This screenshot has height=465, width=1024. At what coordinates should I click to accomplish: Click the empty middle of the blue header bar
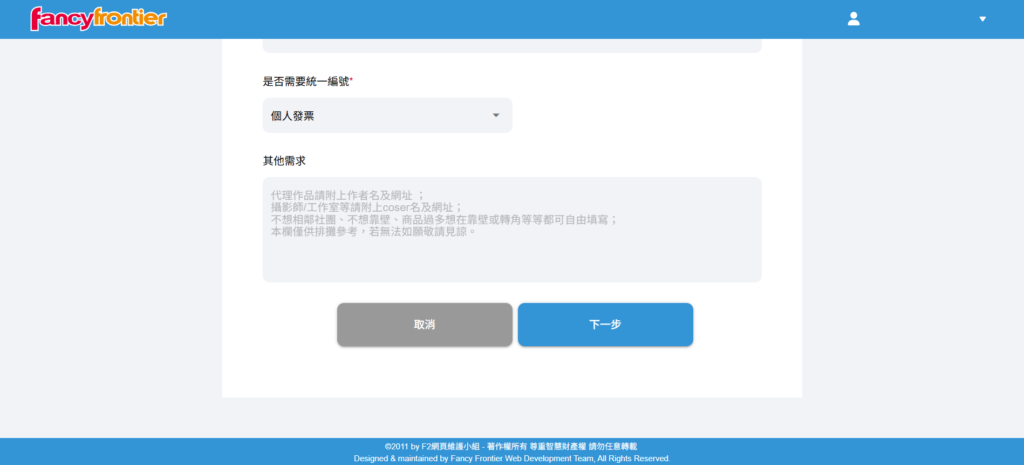[x=500, y=19]
